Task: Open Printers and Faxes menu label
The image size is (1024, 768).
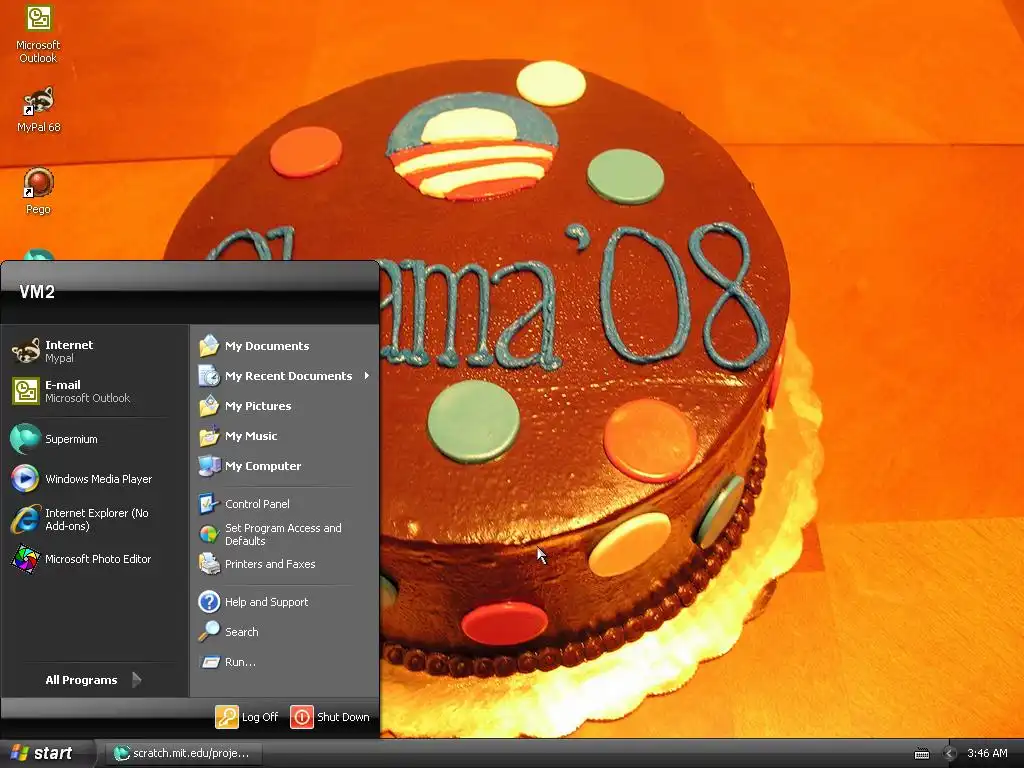Action: [270, 564]
